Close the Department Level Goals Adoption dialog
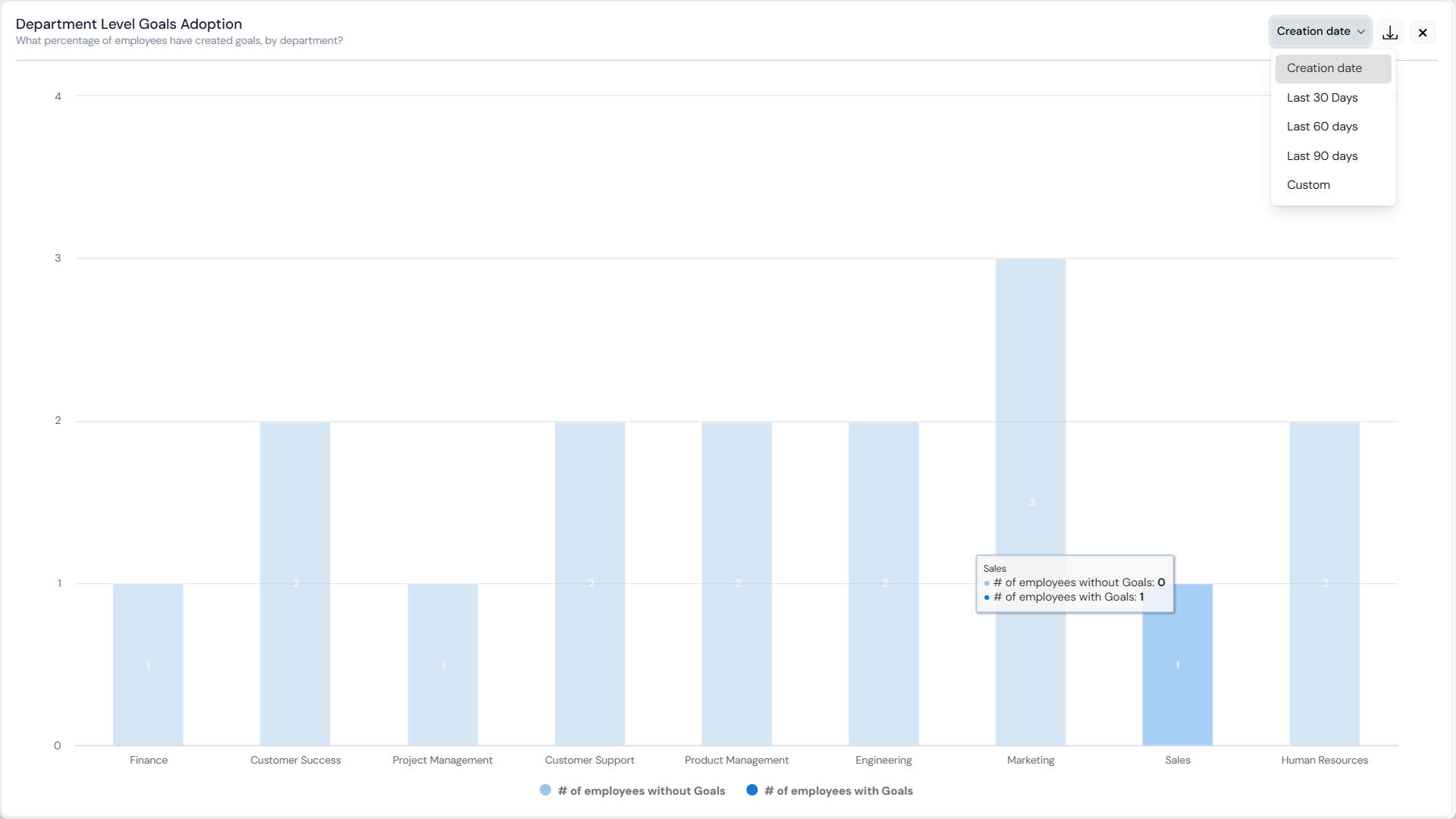Viewport: 1456px width, 819px height. click(1423, 33)
